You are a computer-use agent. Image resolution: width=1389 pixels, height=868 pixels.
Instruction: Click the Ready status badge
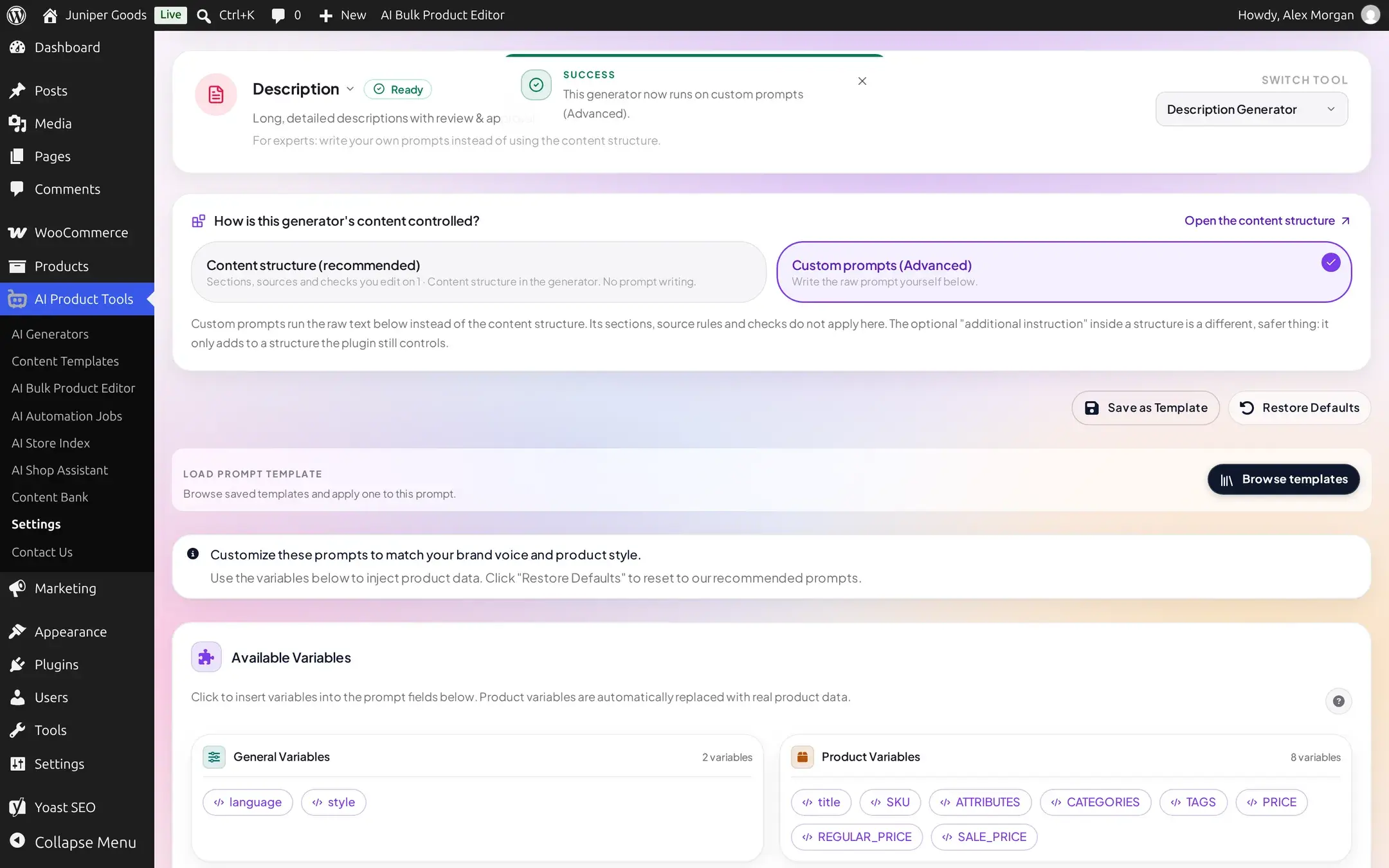pos(398,89)
